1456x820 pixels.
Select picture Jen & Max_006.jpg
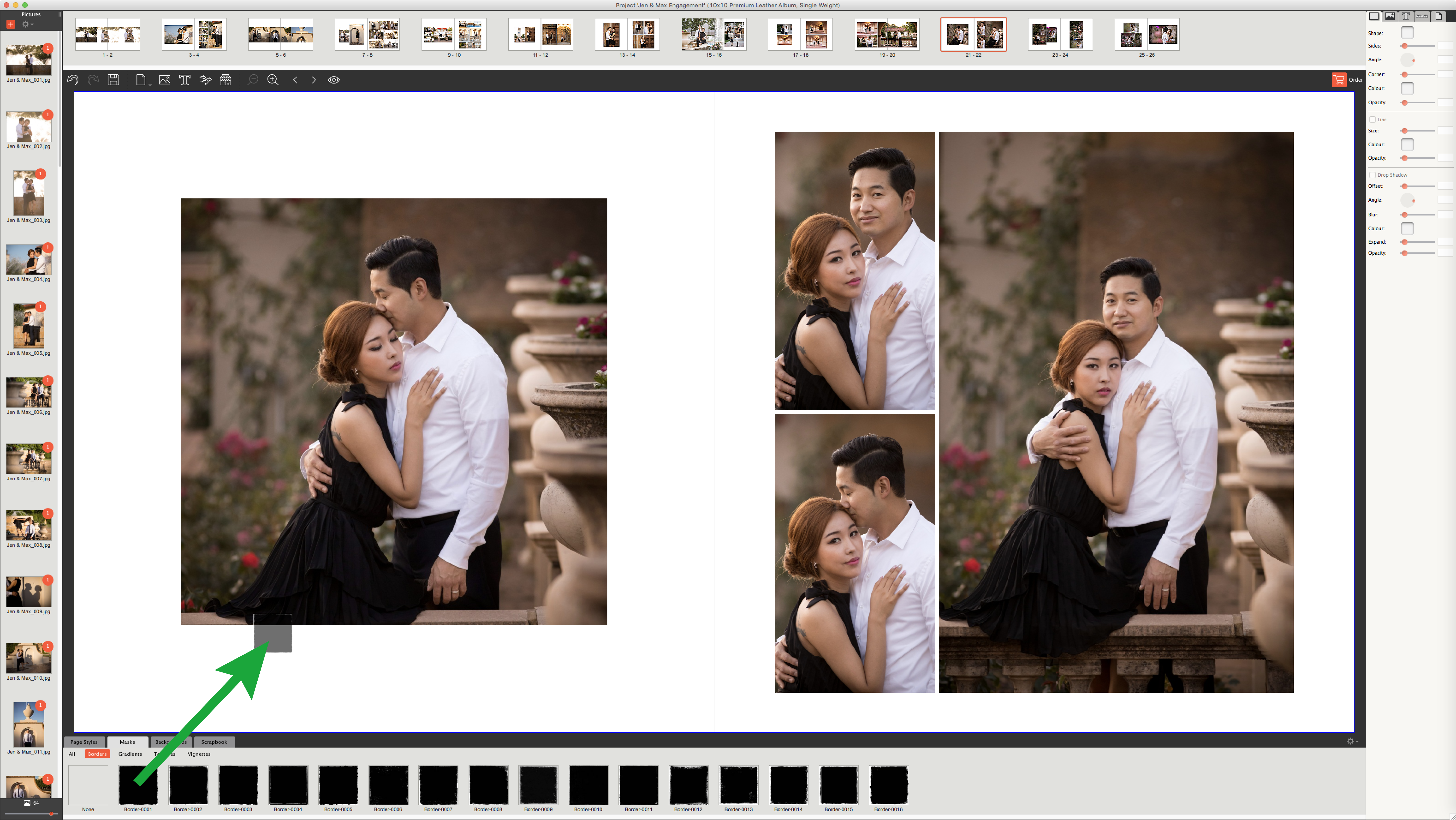[x=28, y=392]
